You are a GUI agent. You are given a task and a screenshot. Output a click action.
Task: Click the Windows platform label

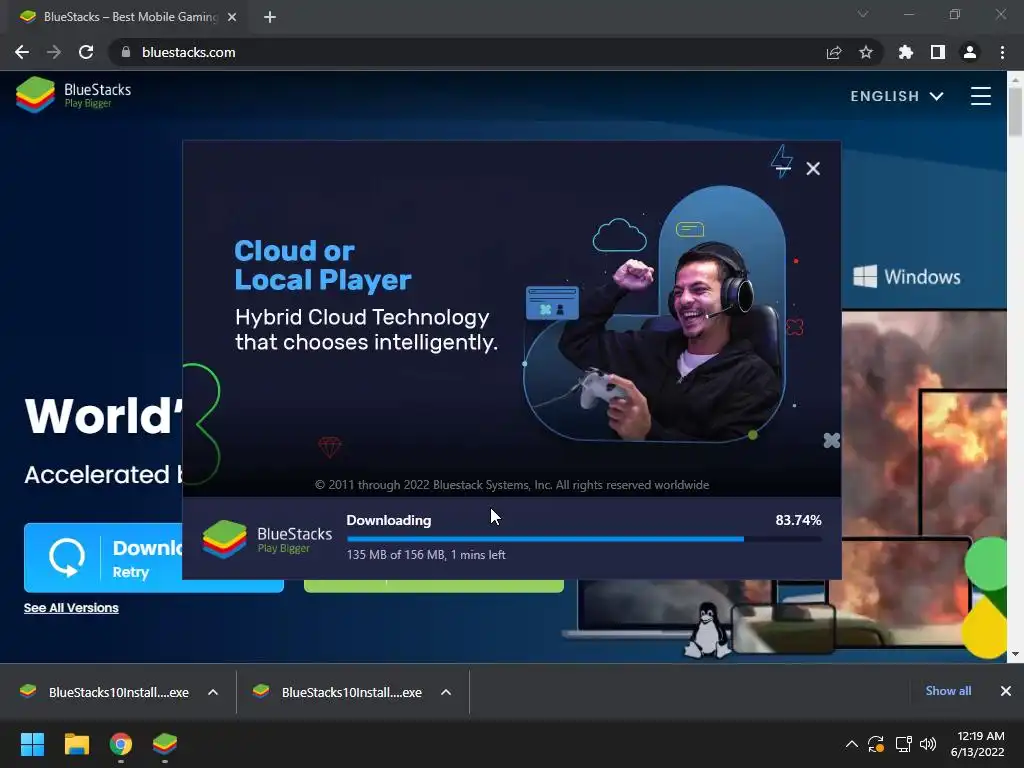pos(907,277)
